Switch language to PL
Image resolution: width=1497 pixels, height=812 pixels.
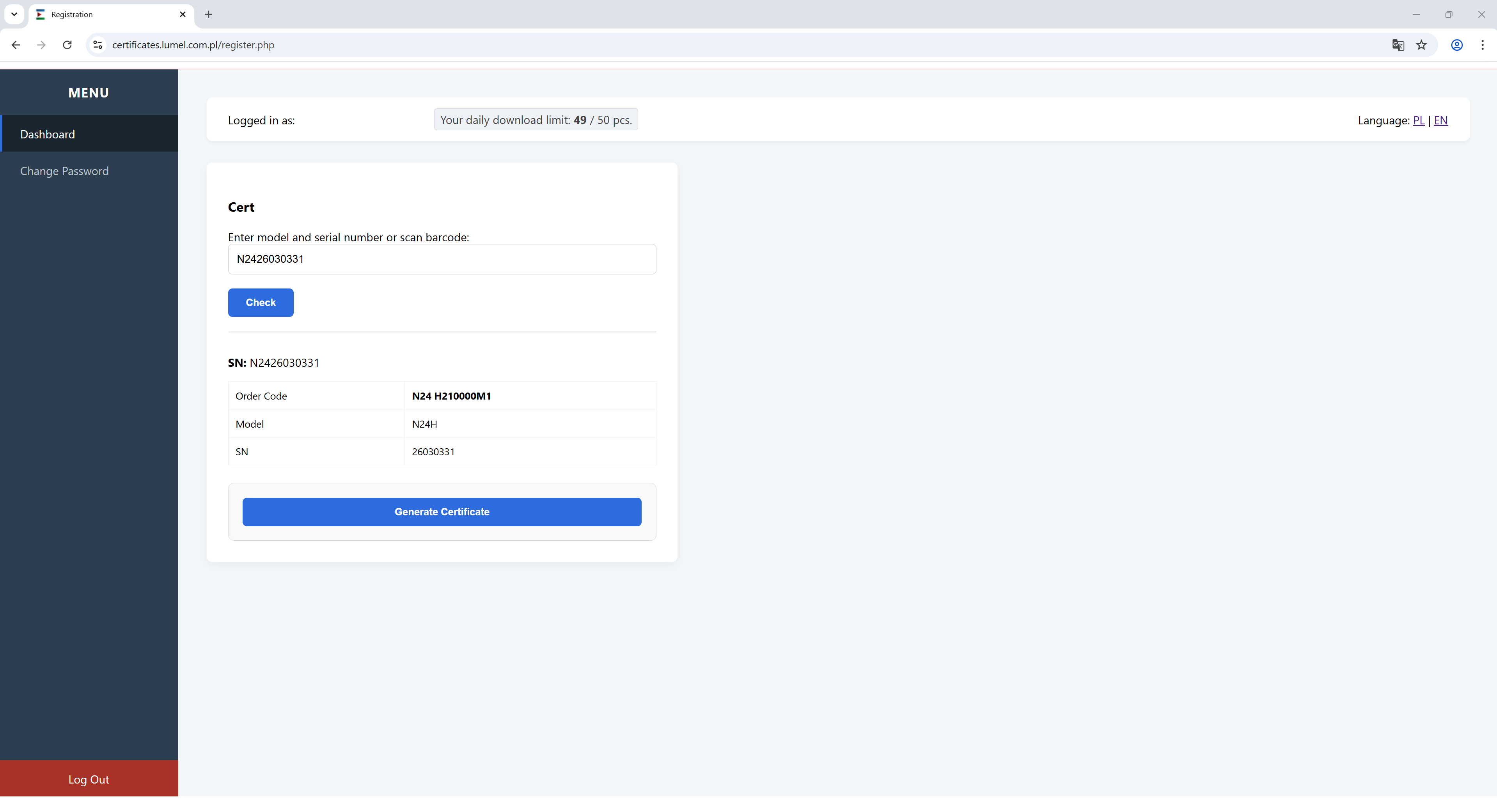pos(1419,120)
